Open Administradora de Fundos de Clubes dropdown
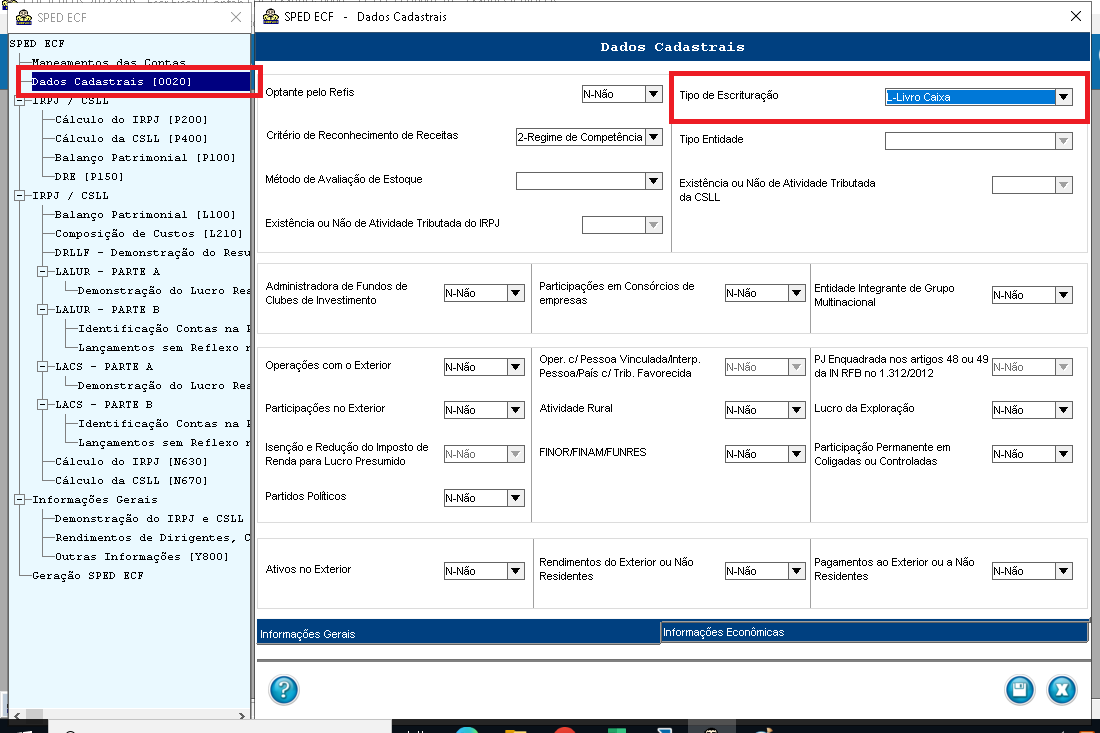Viewport: 1100px width, 733px height. pos(516,293)
